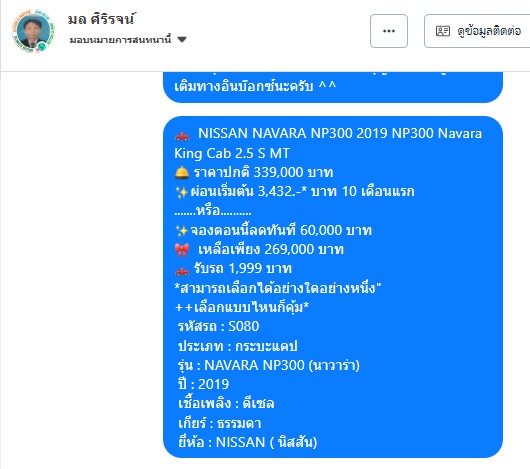The width and height of the screenshot is (530, 469).
Task: Click the price line ราคาปกติ 339,000 บาท
Action: pos(263,172)
